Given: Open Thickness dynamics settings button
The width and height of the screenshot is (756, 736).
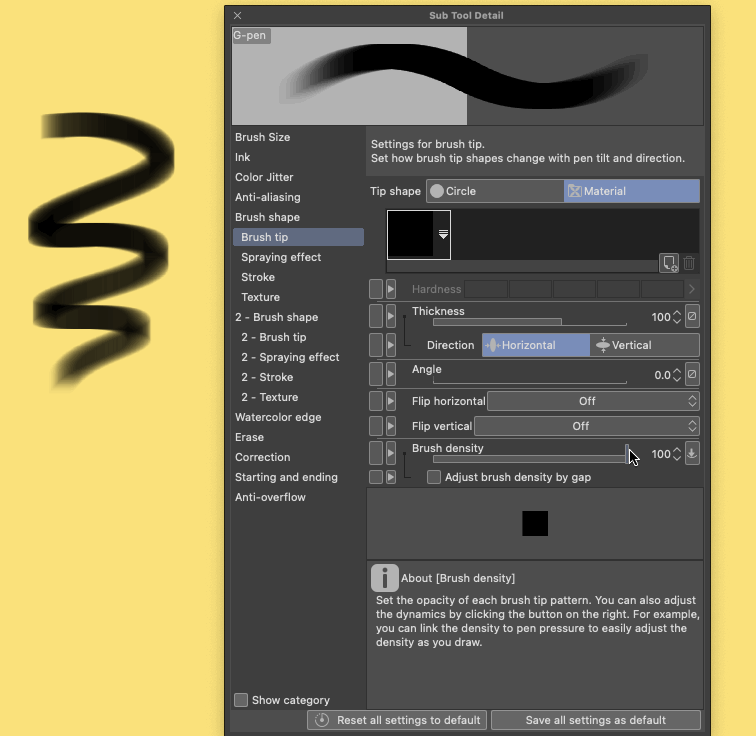Looking at the screenshot, I should (x=692, y=316).
